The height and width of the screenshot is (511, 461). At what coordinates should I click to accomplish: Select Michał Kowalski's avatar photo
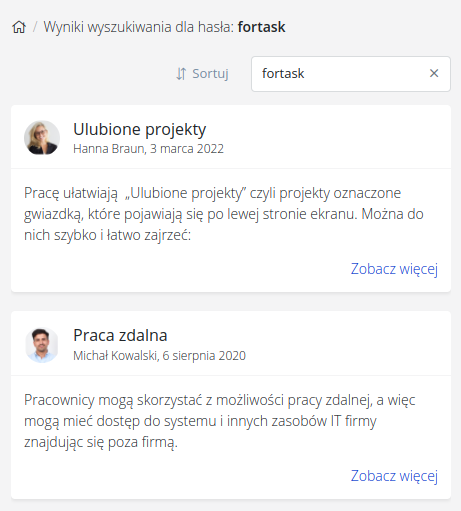pyautogui.click(x=42, y=345)
